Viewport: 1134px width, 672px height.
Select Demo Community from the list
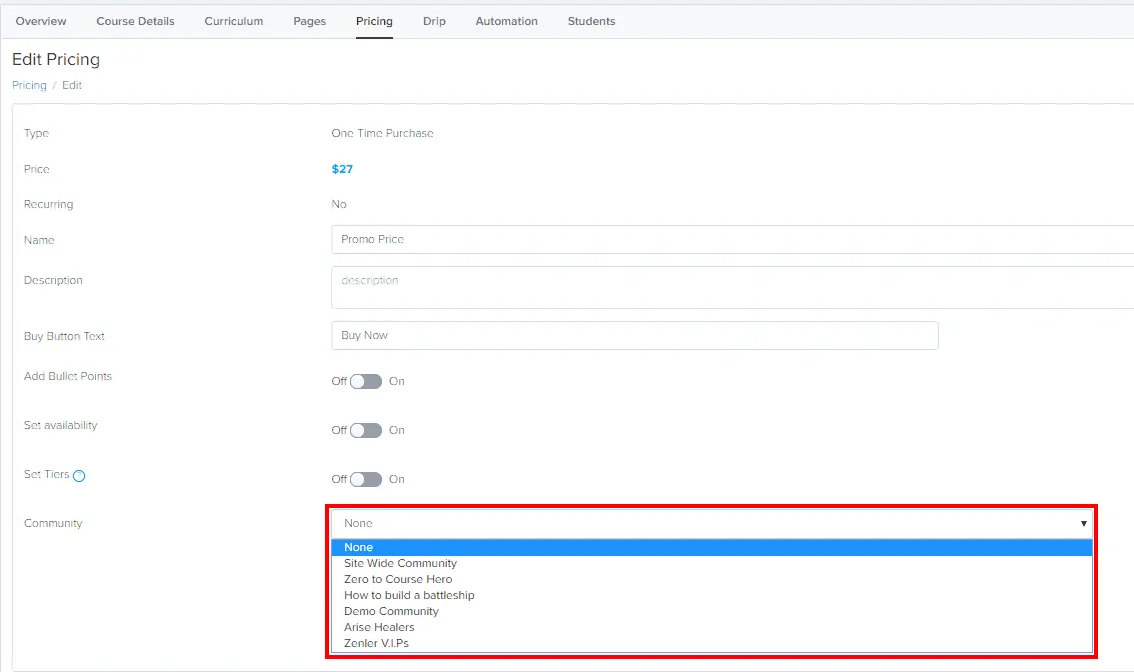coord(391,611)
